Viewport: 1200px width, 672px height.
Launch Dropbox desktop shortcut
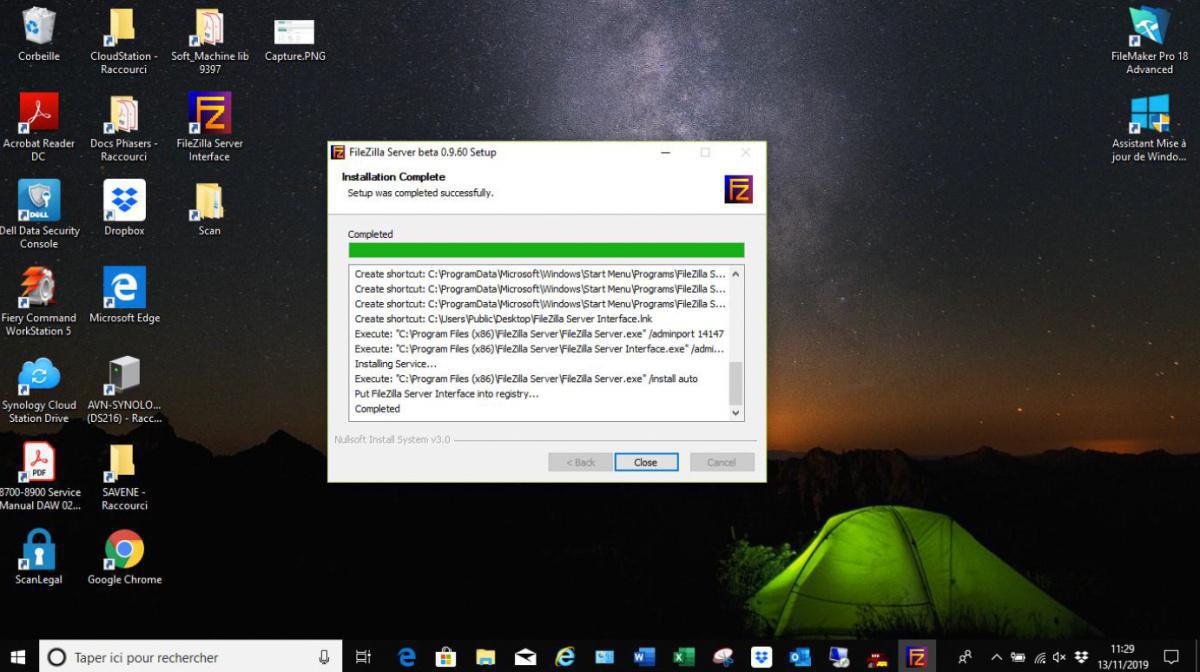click(124, 207)
